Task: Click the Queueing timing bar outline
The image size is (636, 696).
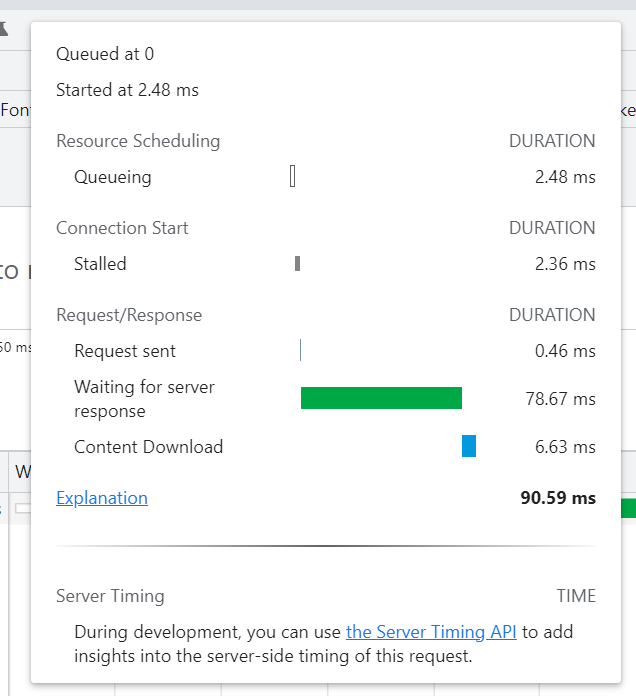Action: click(x=292, y=177)
